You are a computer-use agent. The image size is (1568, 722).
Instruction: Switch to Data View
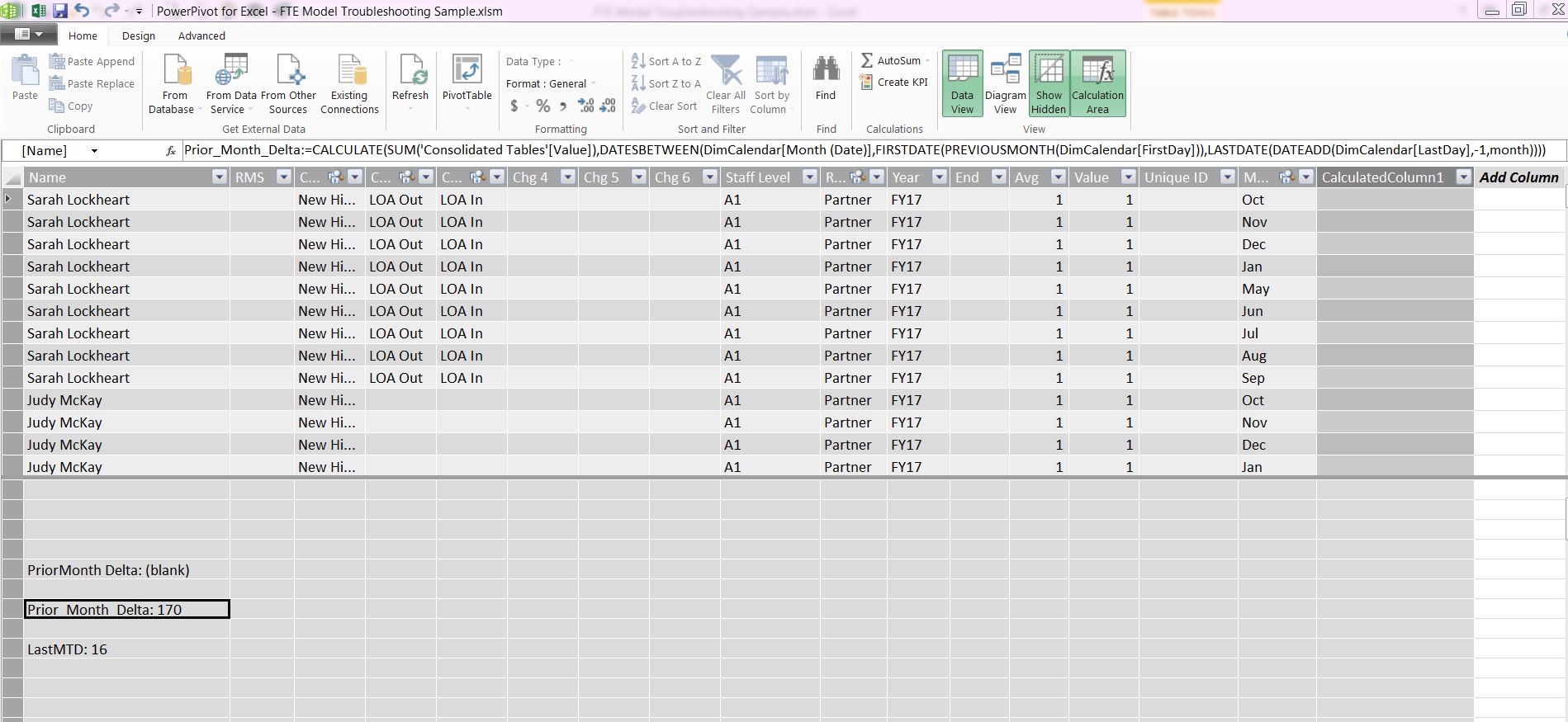point(963,83)
